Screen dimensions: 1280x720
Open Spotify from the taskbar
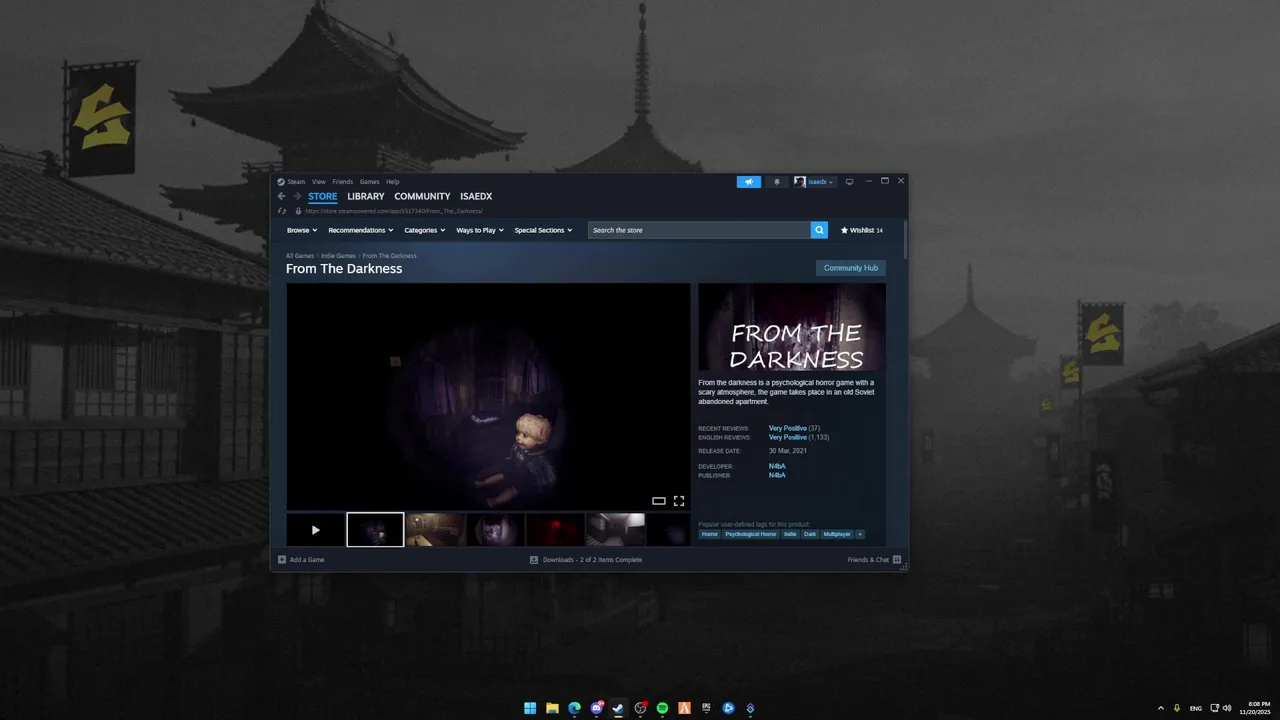[x=662, y=708]
